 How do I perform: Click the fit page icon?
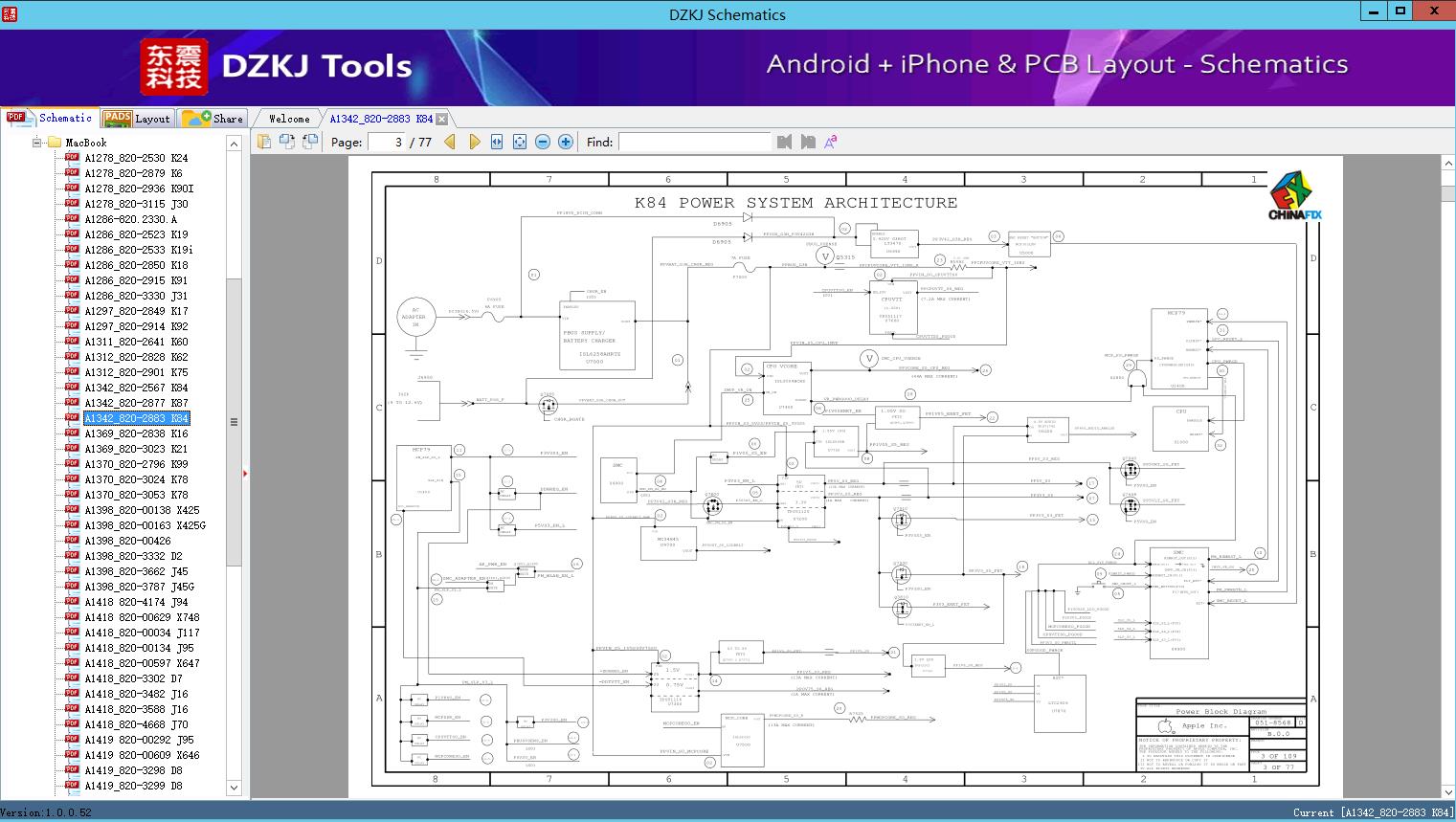pos(520,142)
